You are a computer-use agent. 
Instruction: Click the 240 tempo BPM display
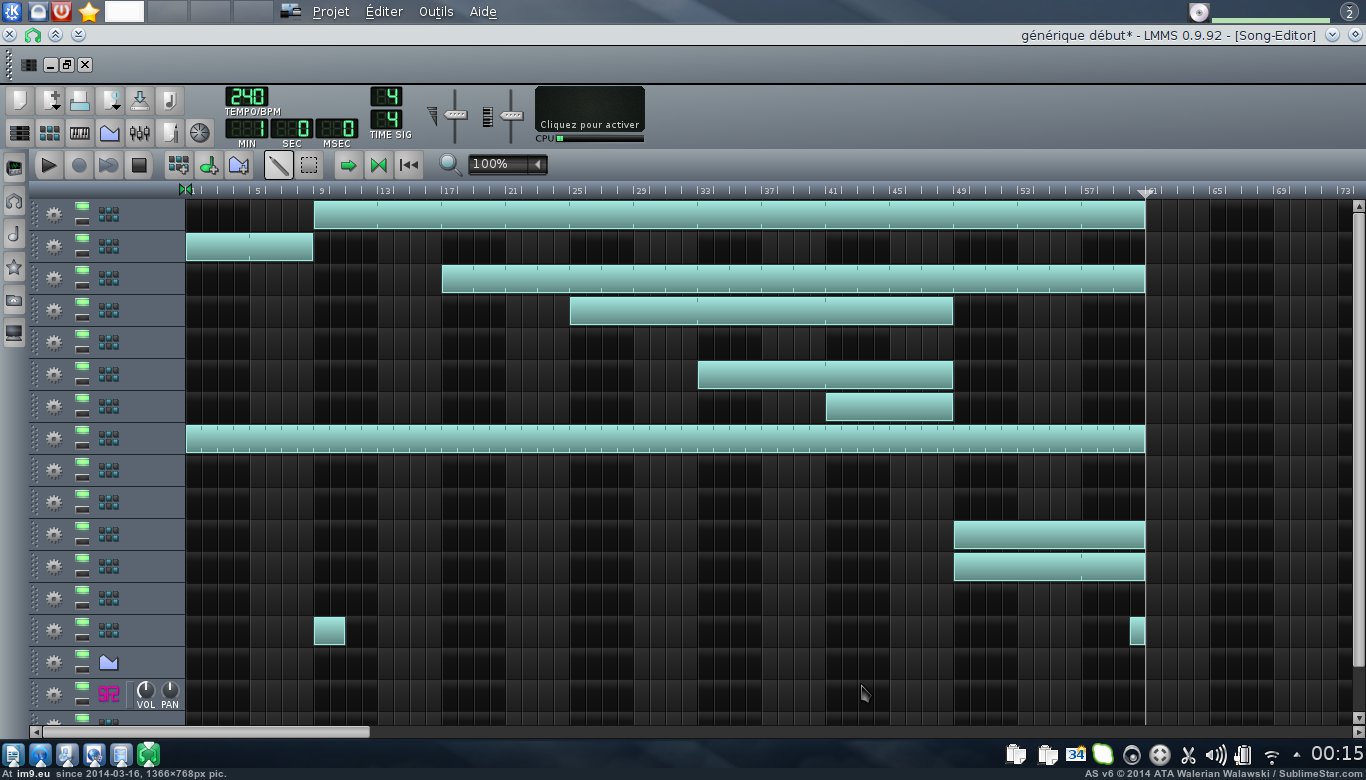[x=246, y=97]
